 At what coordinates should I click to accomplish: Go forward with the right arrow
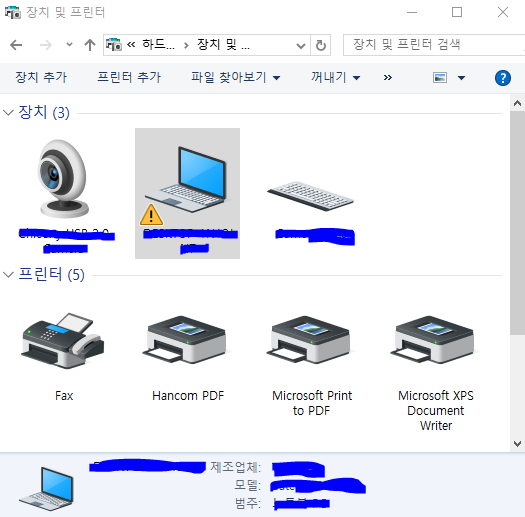46,45
